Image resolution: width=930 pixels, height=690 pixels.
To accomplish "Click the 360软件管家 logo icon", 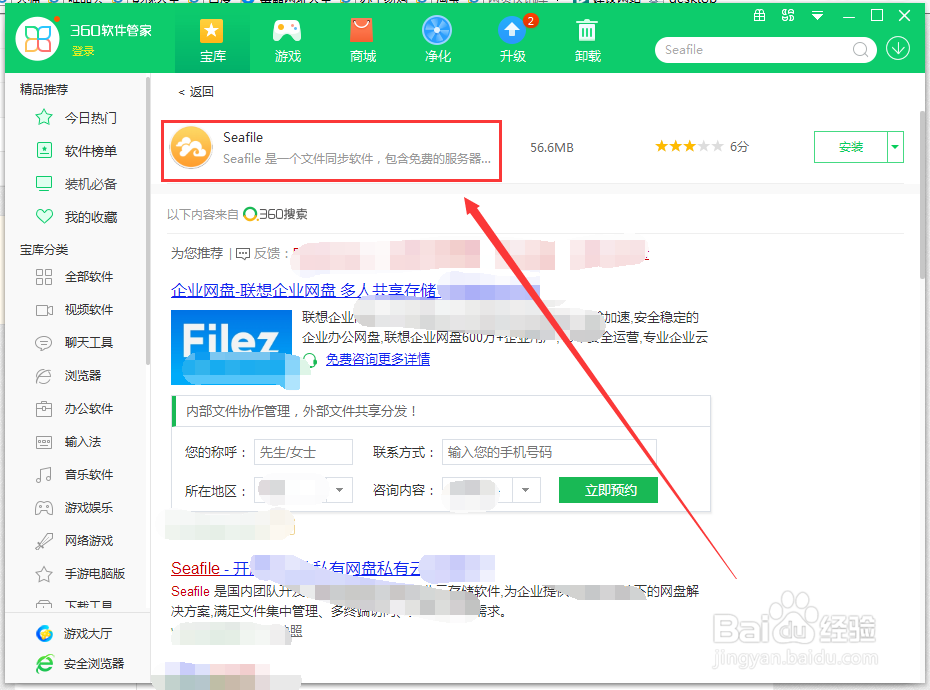I will tap(37, 39).
